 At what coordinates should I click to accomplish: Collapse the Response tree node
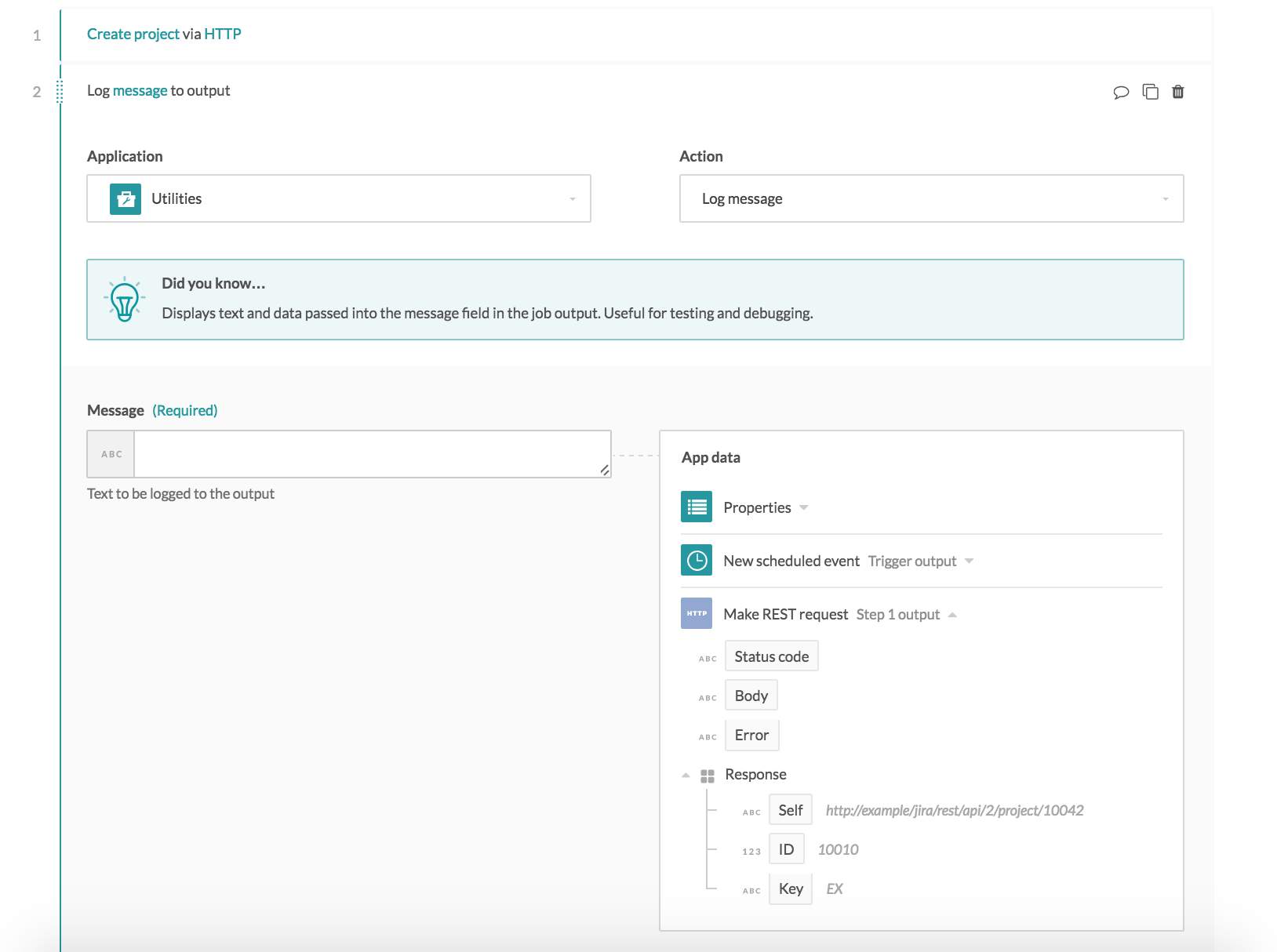[686, 776]
